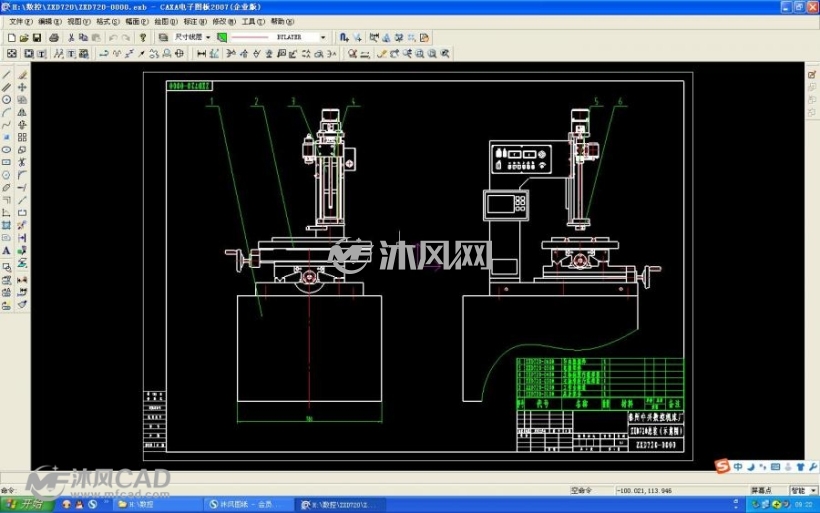Select the Move/translate tool

tap(22, 87)
